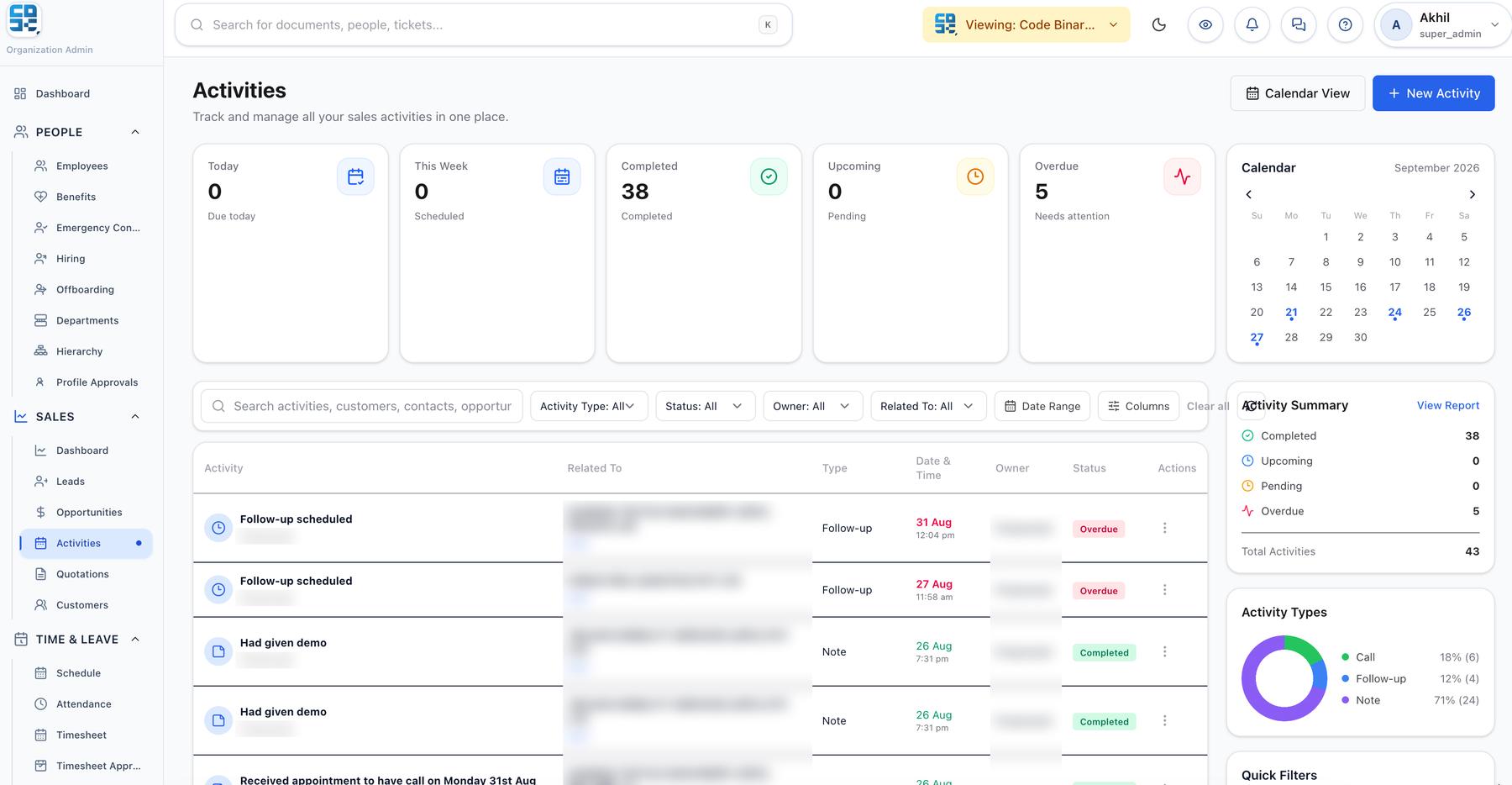Click the activity types donut chart
The height and width of the screenshot is (785, 1512).
pos(1284,678)
